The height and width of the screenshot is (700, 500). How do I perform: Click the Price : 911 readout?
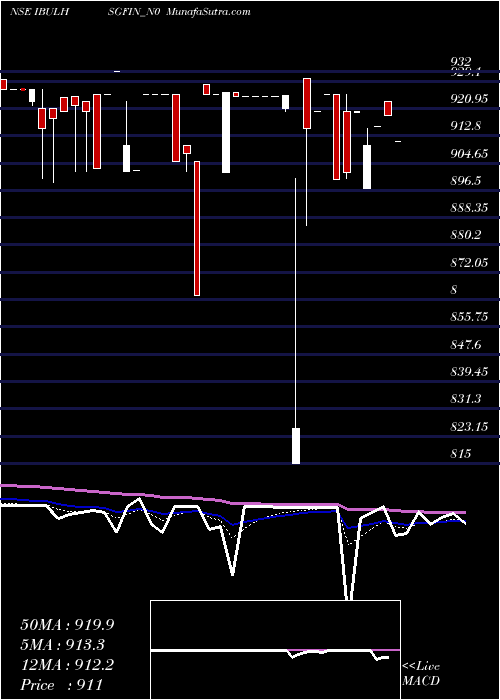click(x=61, y=685)
